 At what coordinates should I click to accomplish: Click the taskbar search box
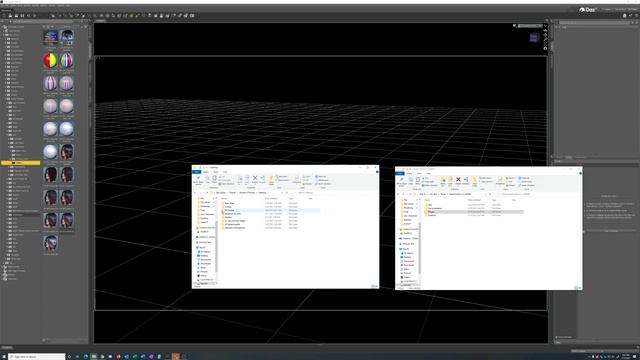coord(37,356)
